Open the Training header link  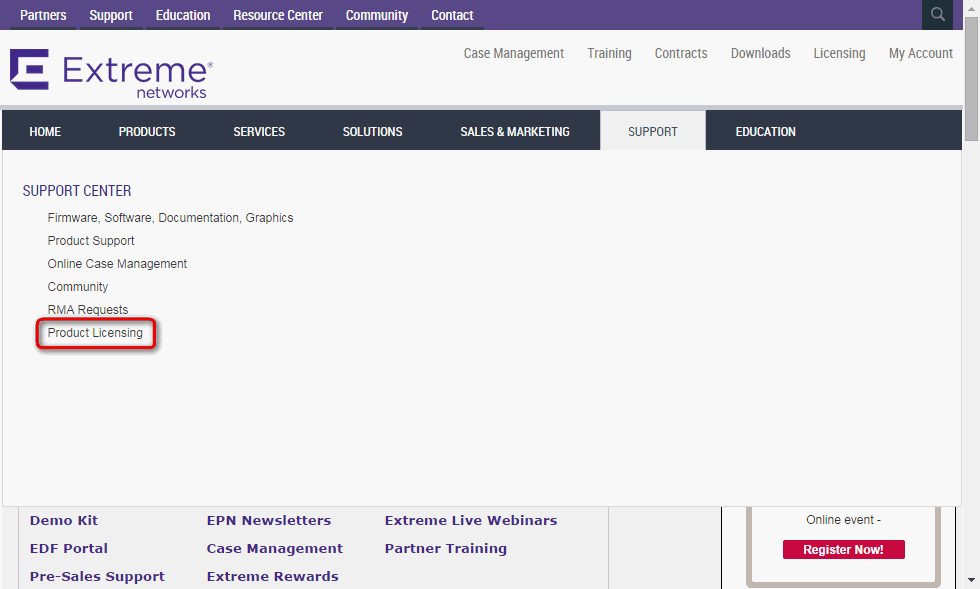point(609,53)
